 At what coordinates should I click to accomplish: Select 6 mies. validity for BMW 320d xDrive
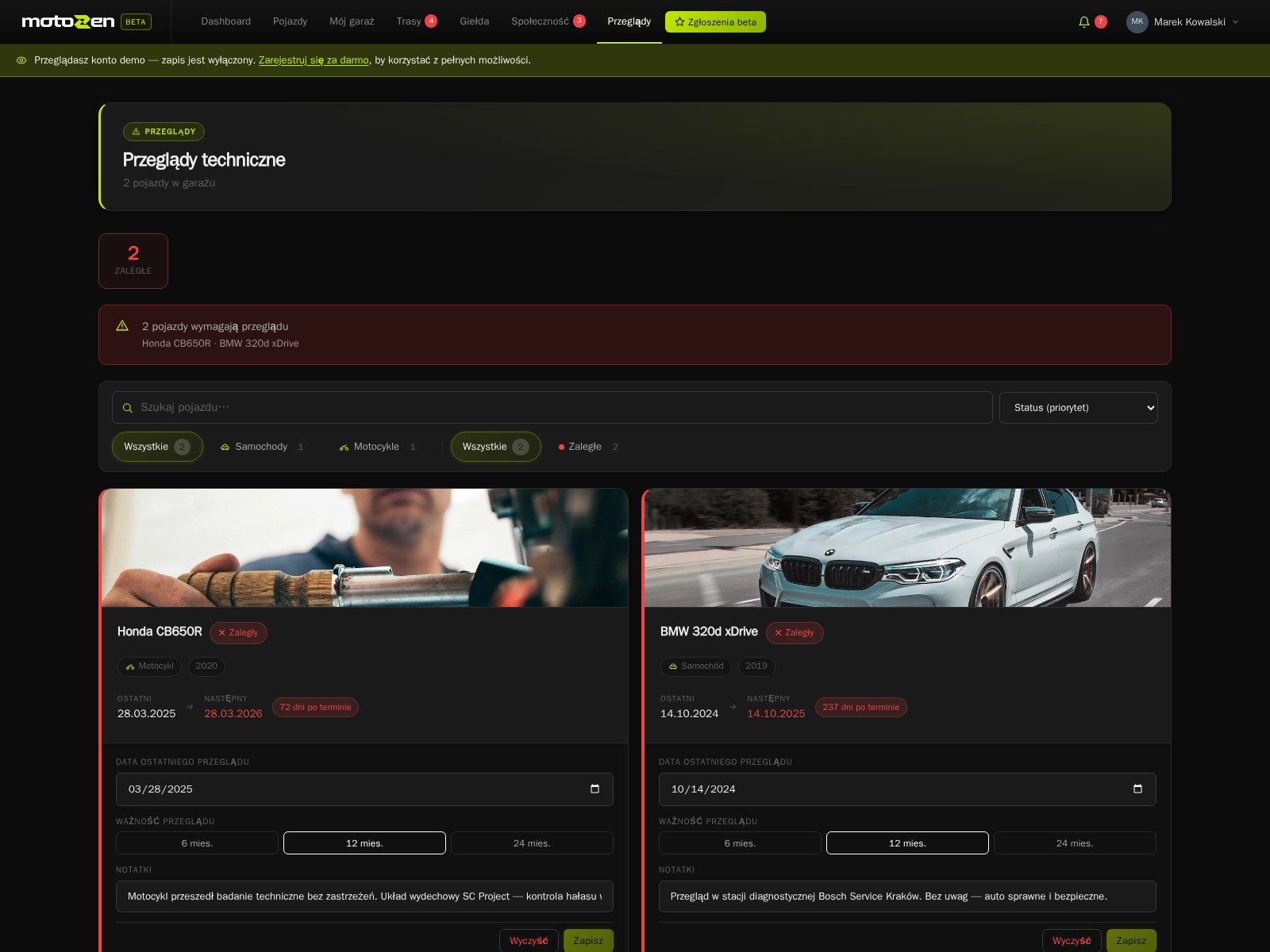coord(740,843)
